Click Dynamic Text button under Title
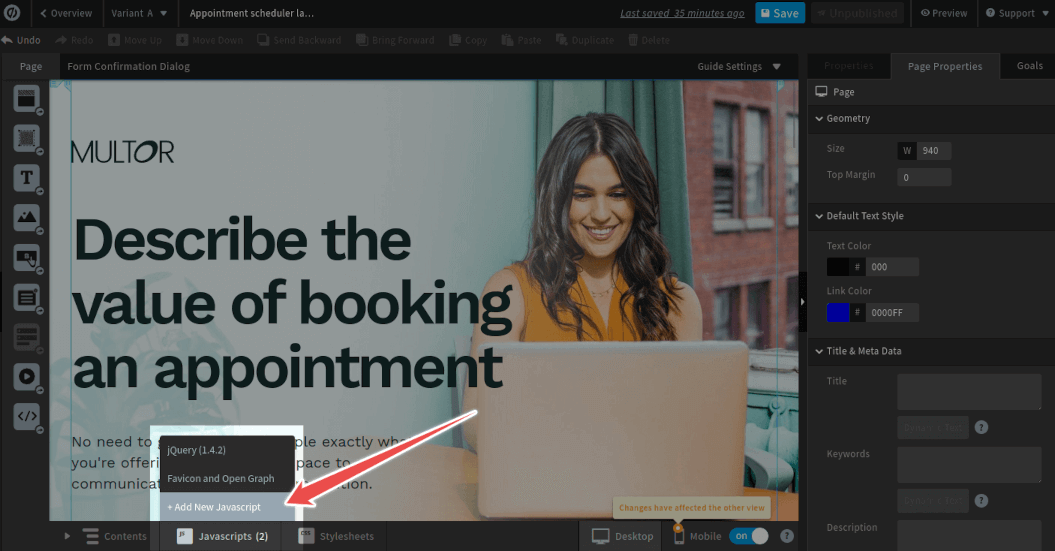The height and width of the screenshot is (551, 1055). tap(933, 427)
